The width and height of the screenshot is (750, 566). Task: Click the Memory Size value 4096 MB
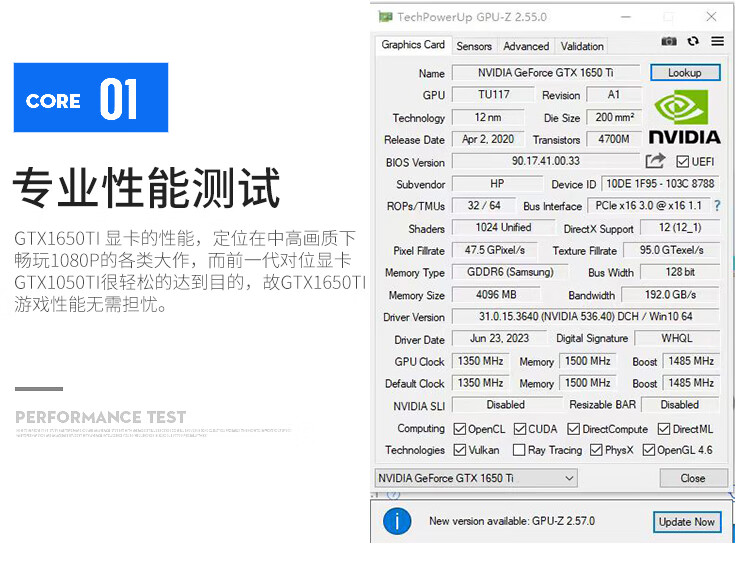click(x=496, y=295)
